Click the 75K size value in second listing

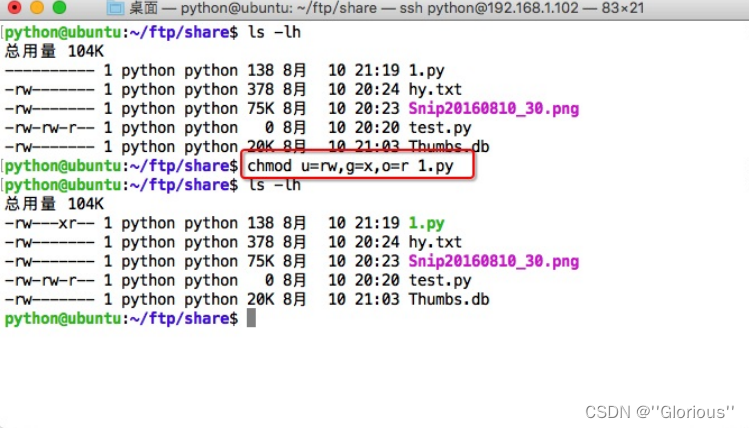pos(260,261)
